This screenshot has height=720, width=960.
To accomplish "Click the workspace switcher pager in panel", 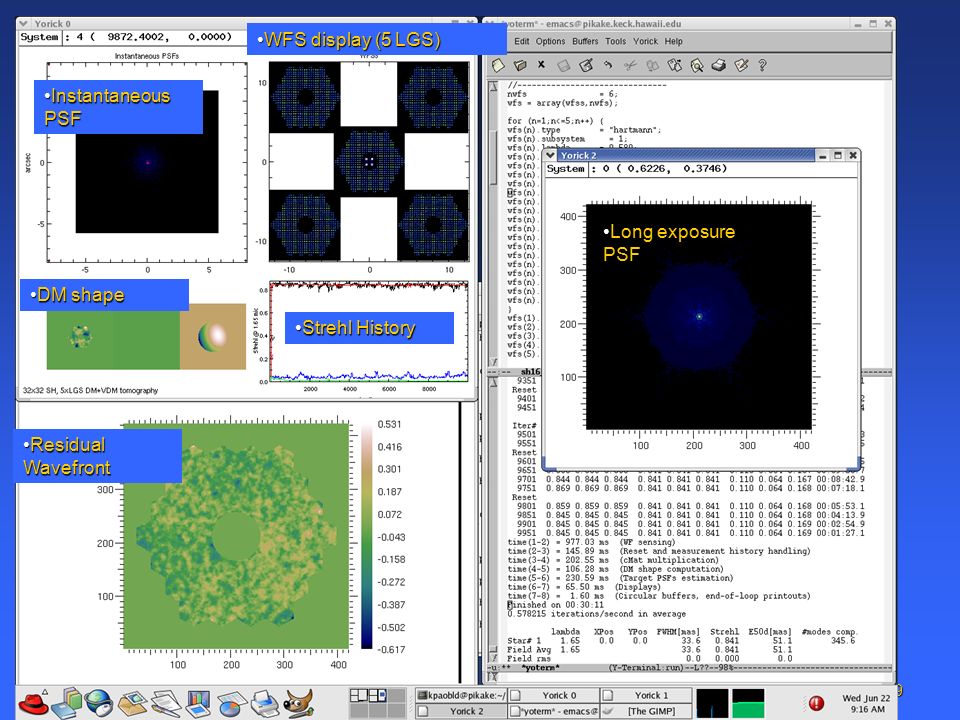I will [x=378, y=703].
